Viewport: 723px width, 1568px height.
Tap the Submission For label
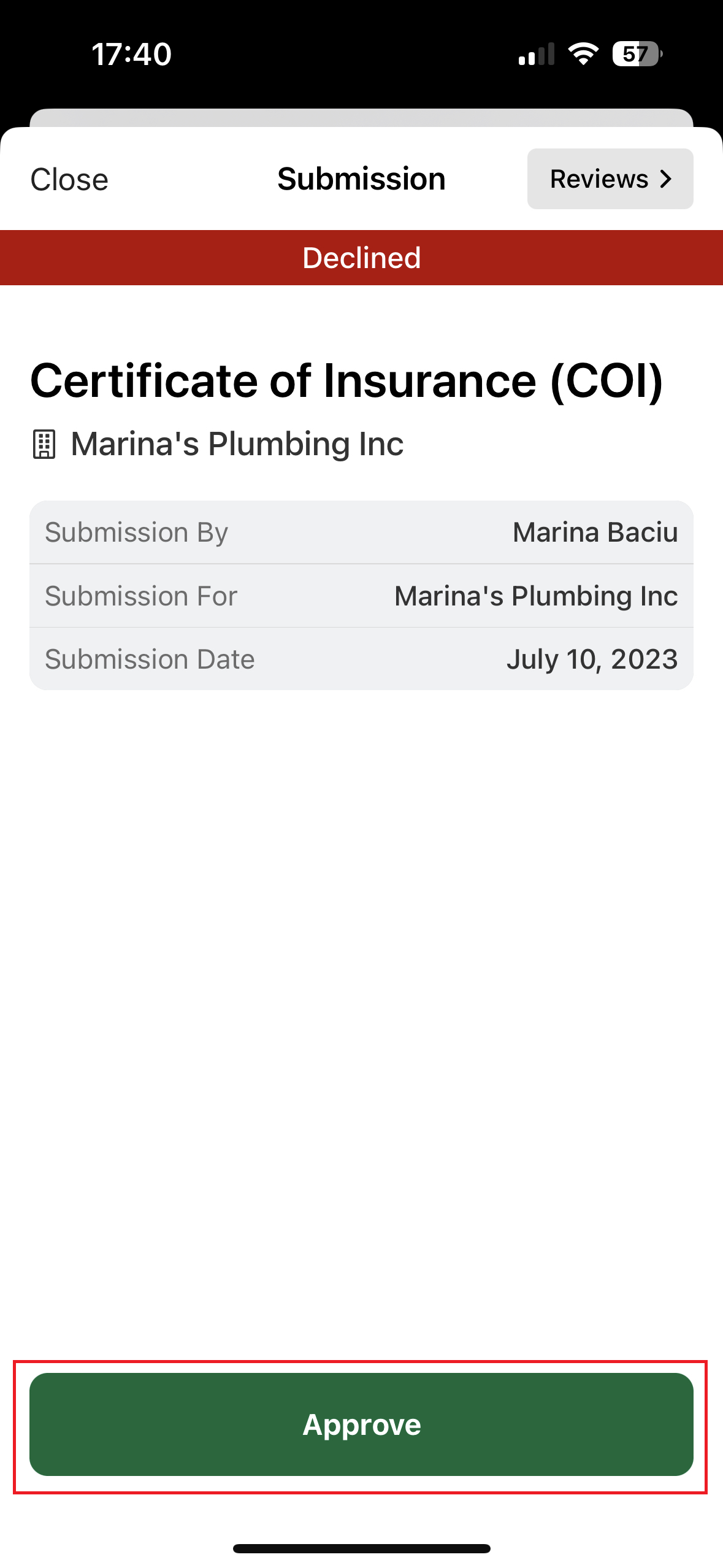tap(140, 596)
